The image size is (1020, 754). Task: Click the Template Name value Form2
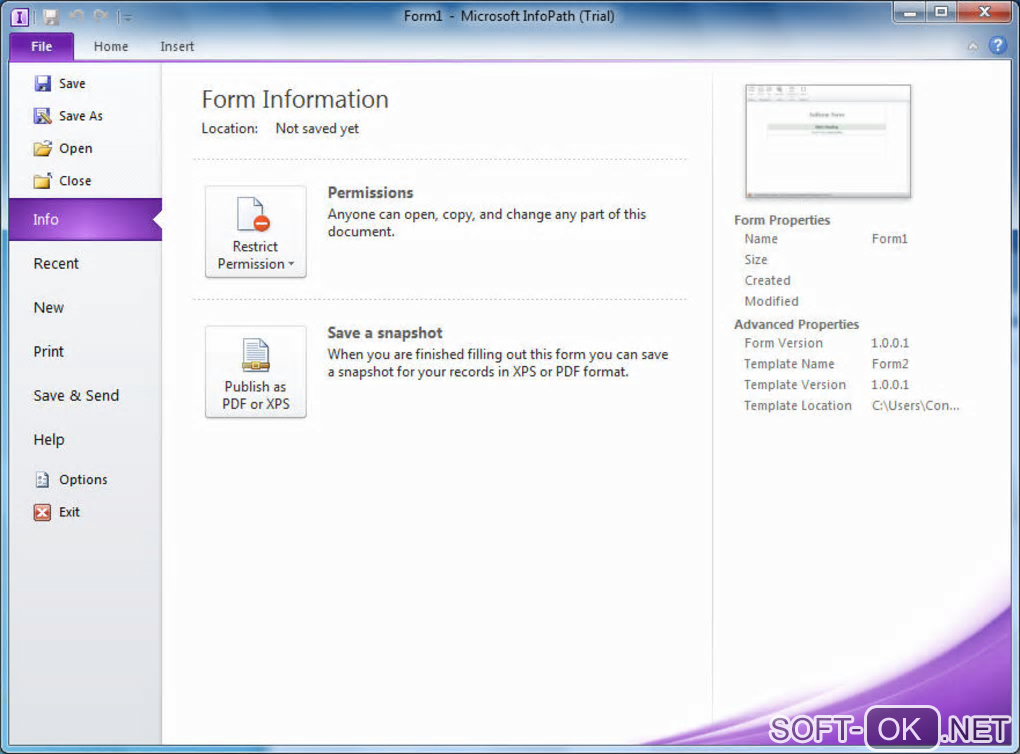point(890,364)
